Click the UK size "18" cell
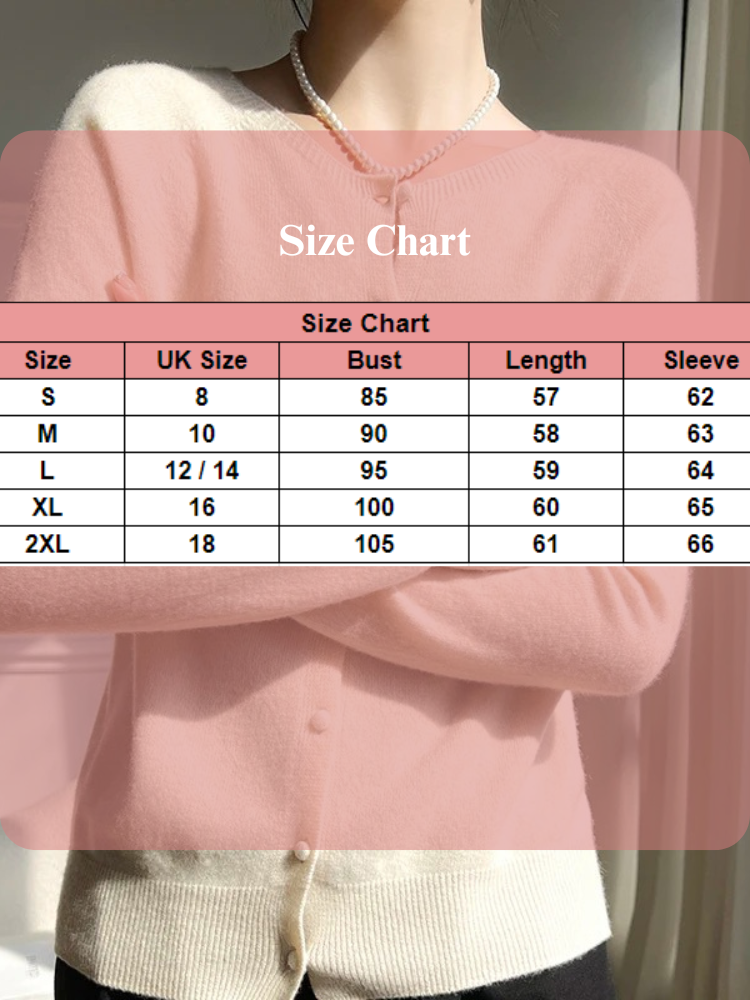 [x=201, y=544]
